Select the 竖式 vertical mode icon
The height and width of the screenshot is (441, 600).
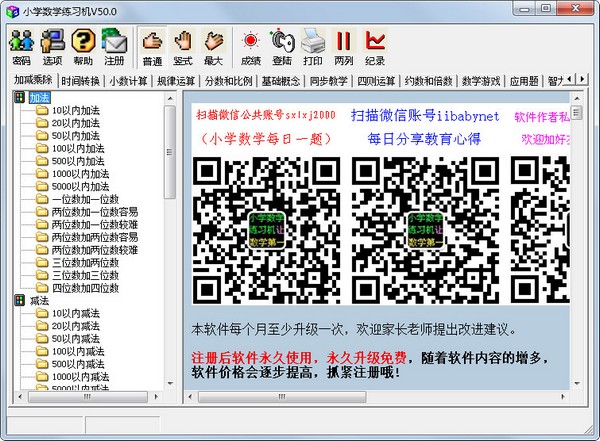pos(183,47)
